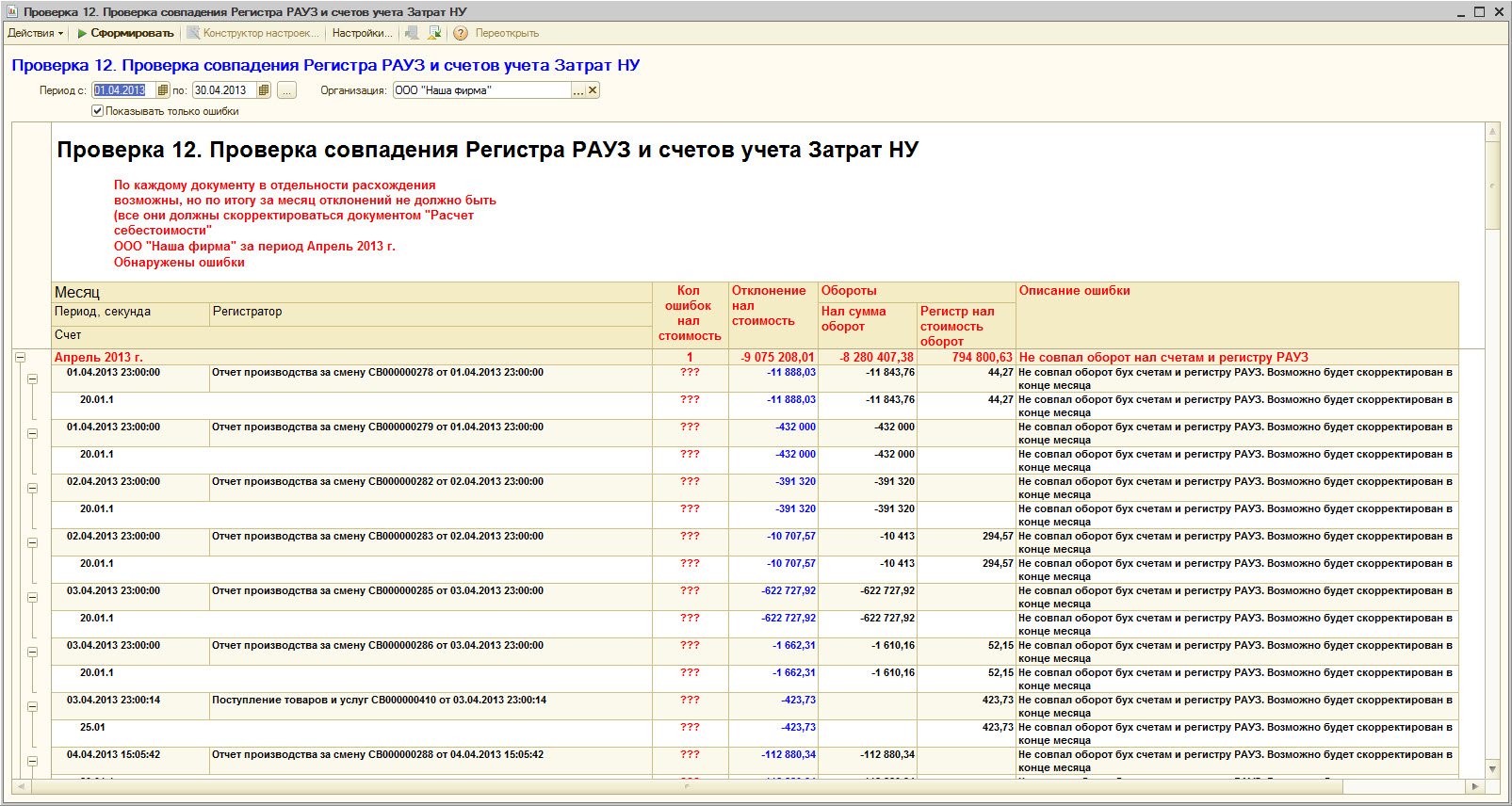Screen dimensions: 1512x806
Task: Collapse group for document СВ000000278
Action: click(x=33, y=379)
